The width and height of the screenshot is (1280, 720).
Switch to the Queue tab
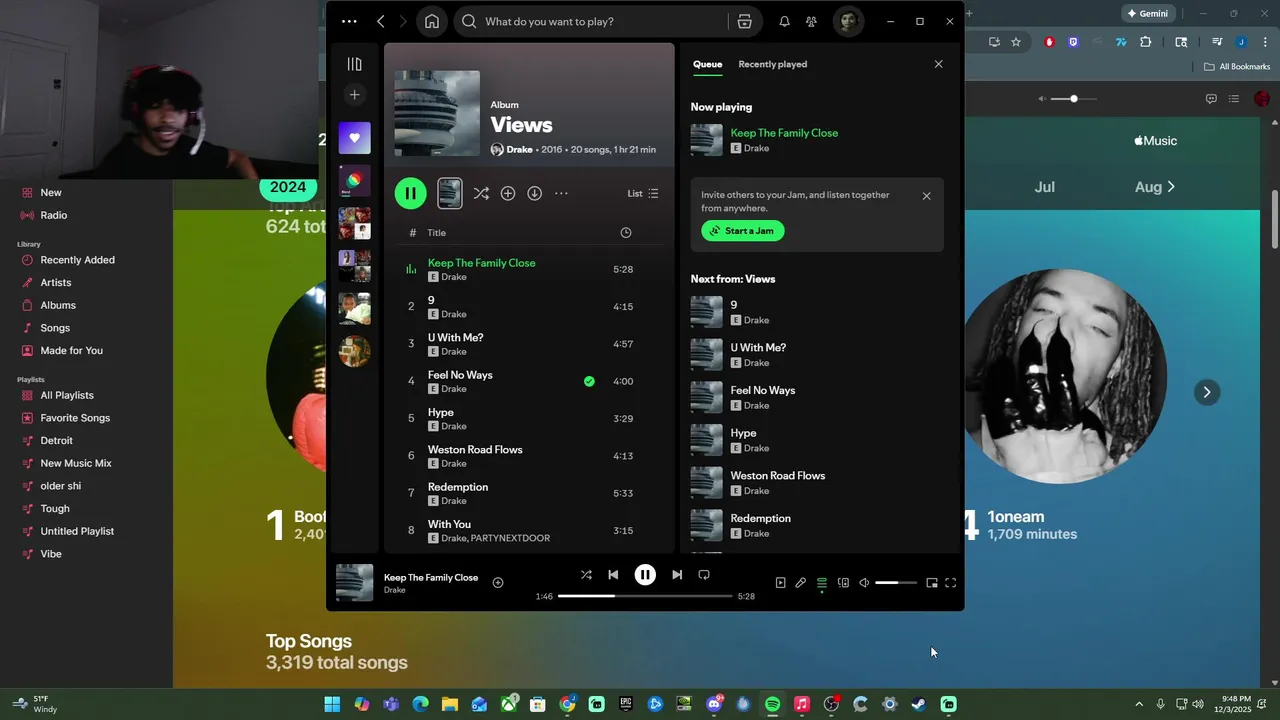point(707,64)
